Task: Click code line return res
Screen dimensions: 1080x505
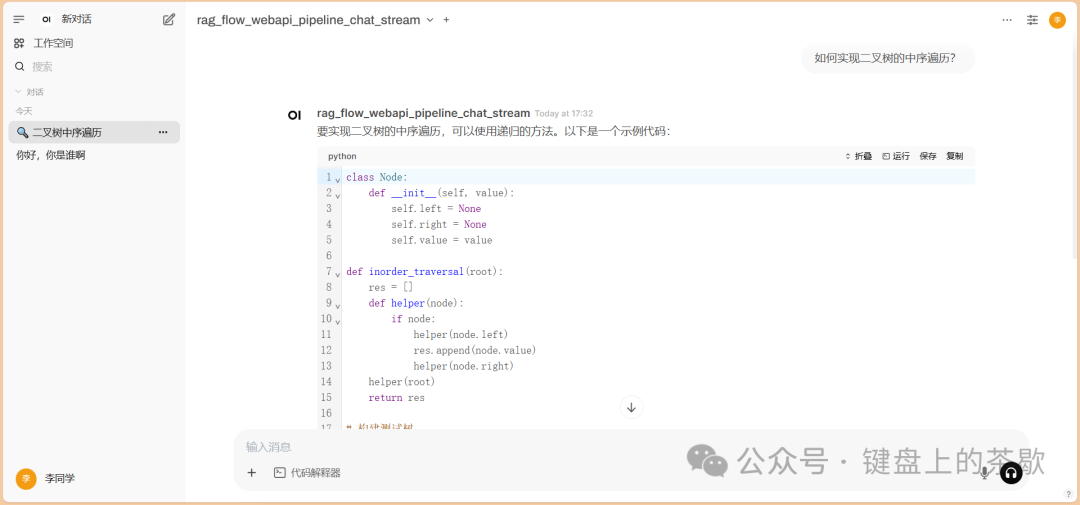Action: point(397,398)
